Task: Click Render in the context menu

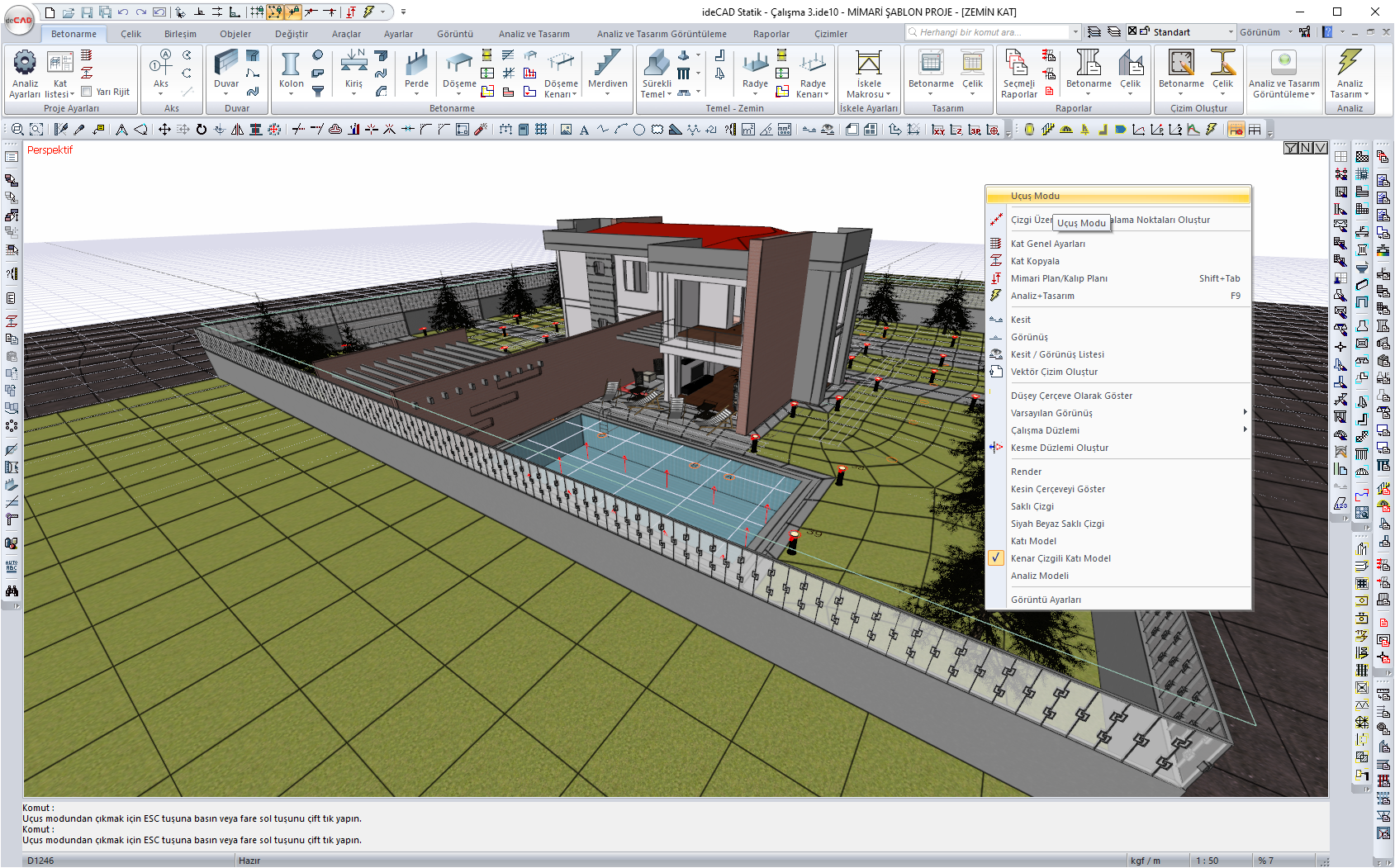Action: coord(1026,472)
